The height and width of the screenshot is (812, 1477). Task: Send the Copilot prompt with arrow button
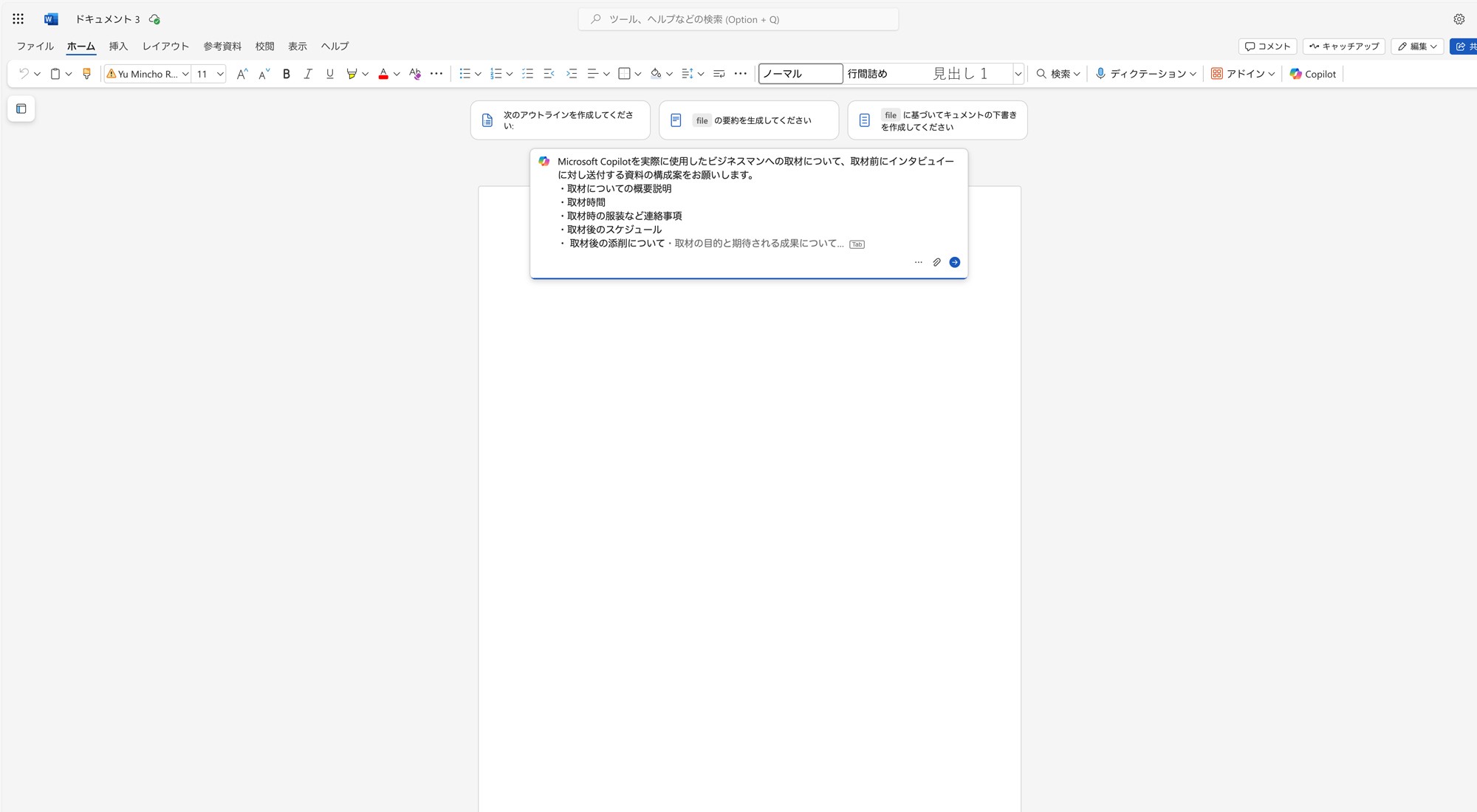[x=954, y=262]
